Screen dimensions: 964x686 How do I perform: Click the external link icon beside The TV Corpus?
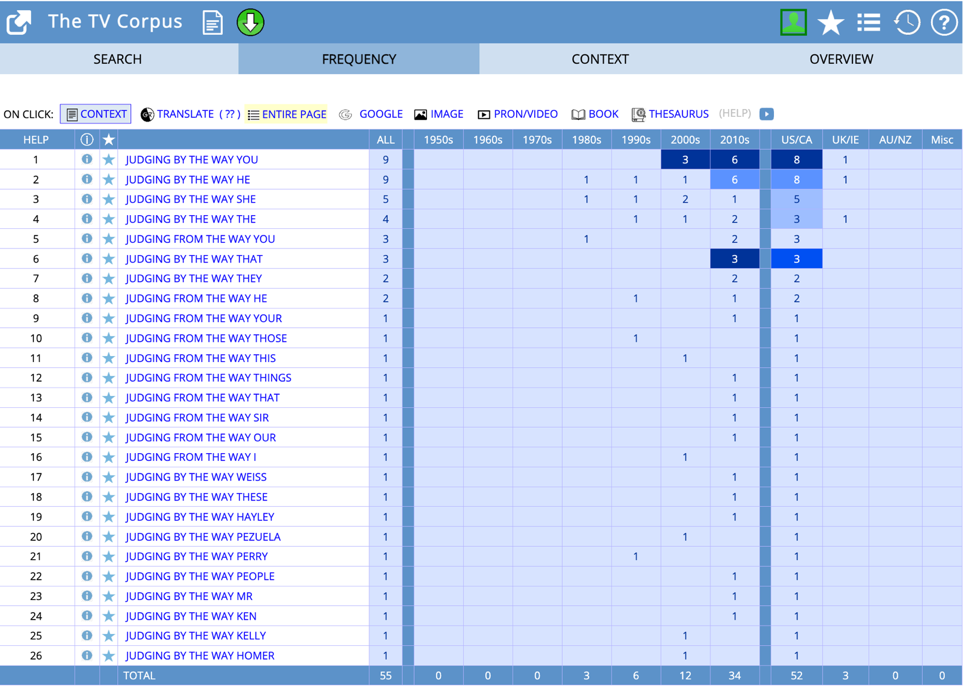point(18,23)
